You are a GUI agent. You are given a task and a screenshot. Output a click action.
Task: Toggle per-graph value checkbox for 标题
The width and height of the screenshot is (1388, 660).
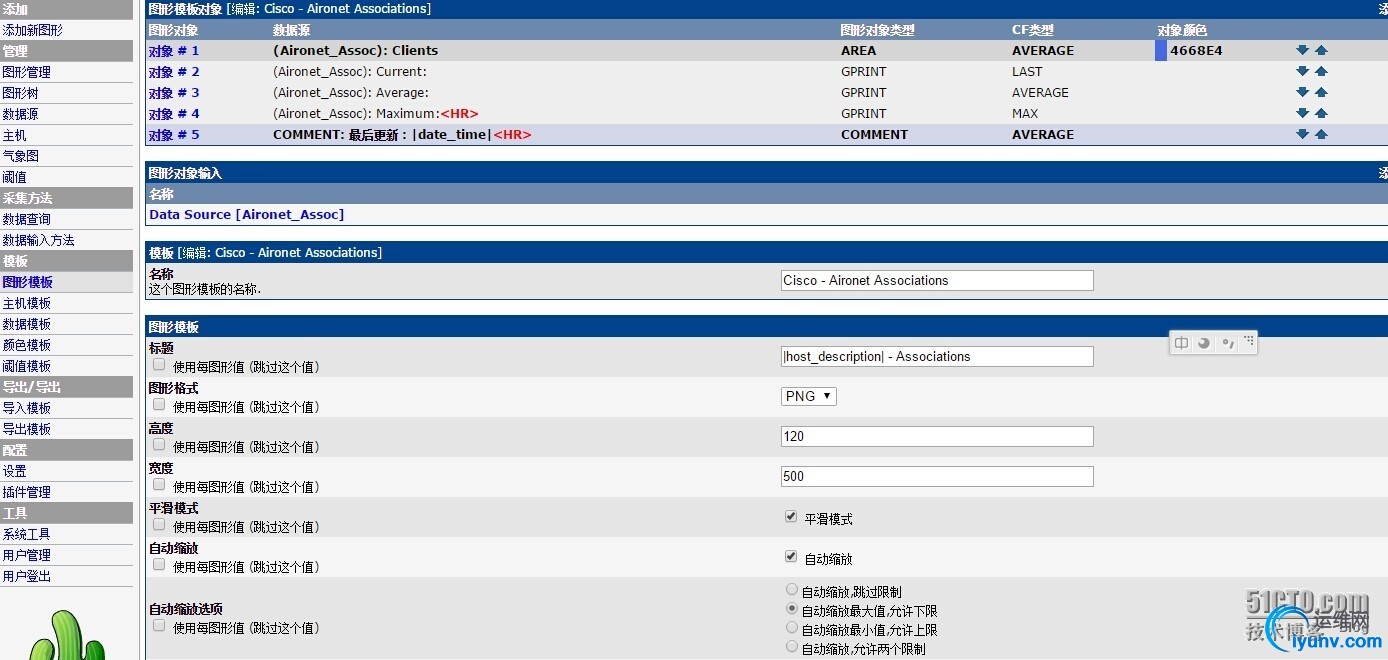click(x=159, y=365)
